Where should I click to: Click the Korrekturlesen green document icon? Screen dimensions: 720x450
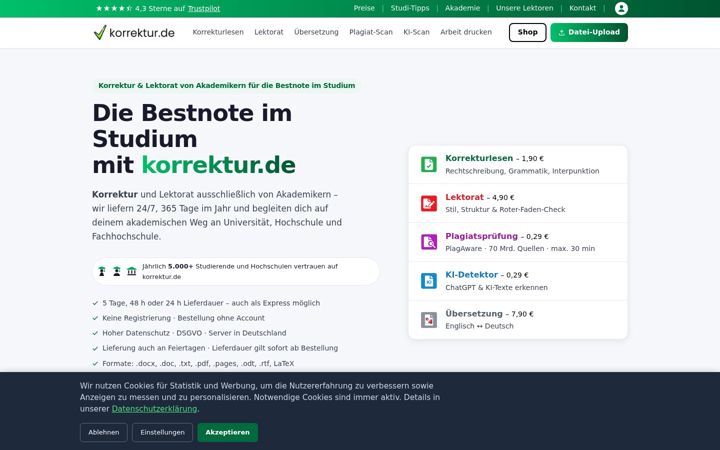429,164
